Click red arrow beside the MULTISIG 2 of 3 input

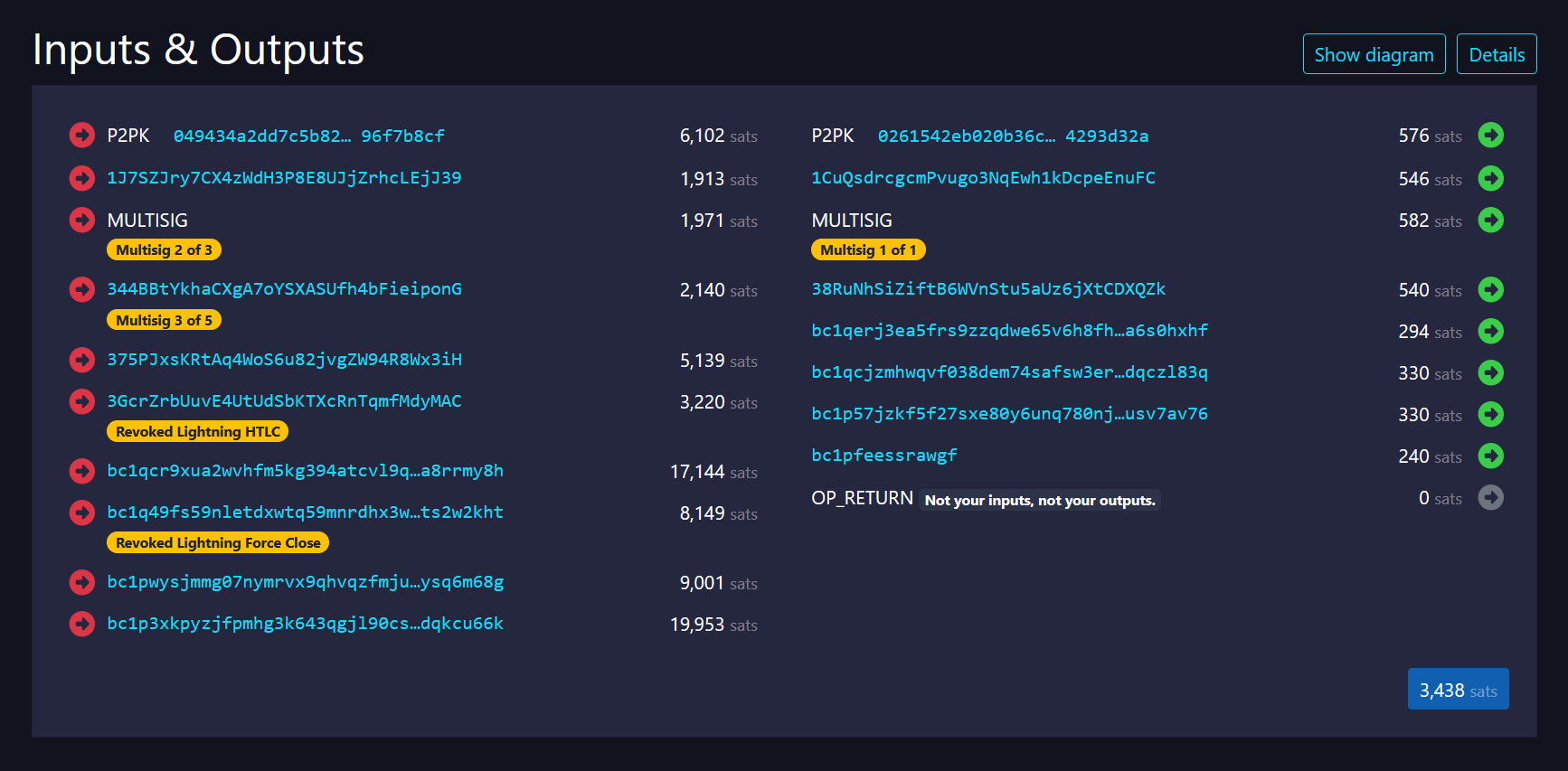click(82, 220)
